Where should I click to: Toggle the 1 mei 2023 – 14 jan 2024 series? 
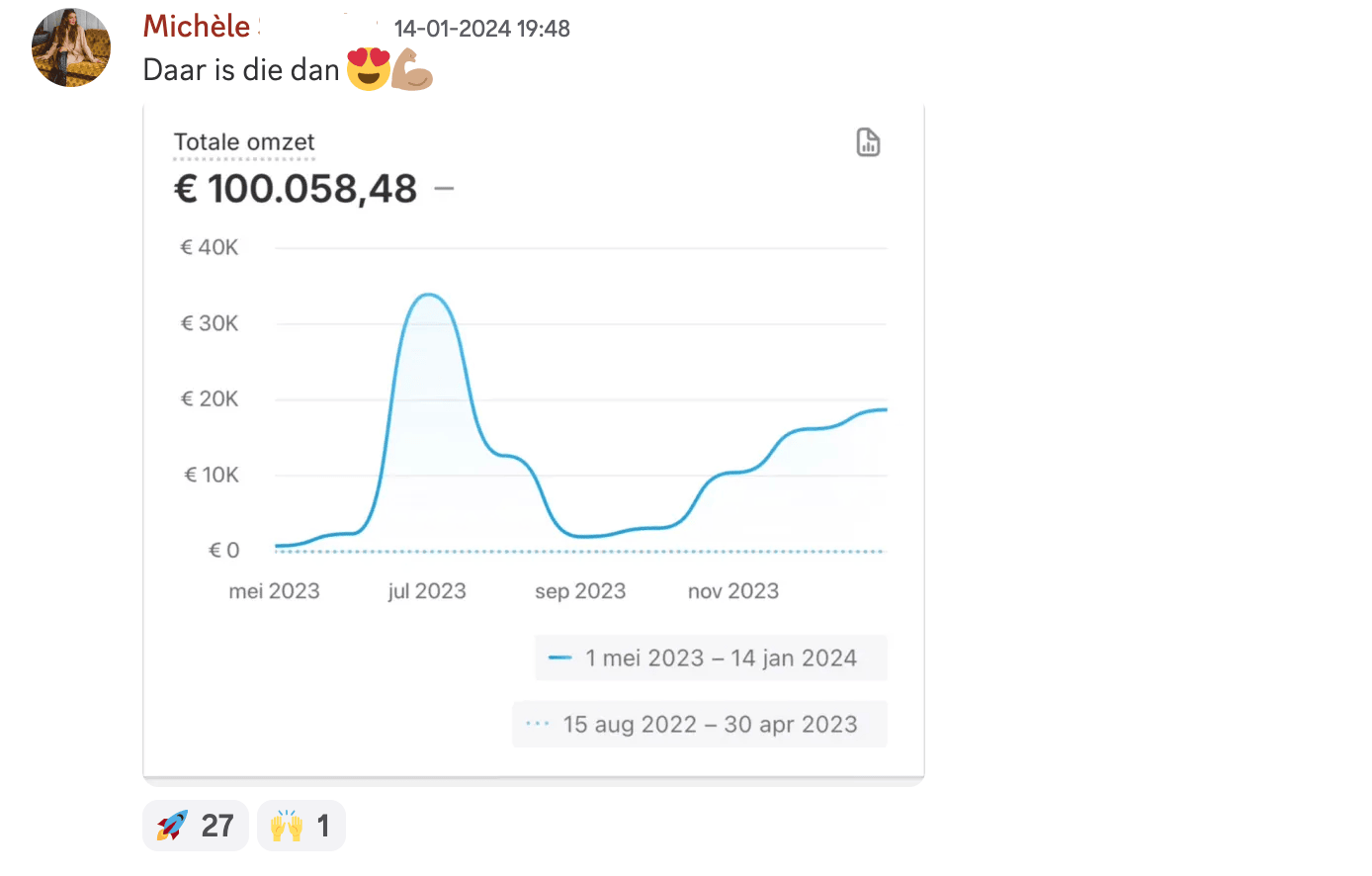tap(721, 658)
